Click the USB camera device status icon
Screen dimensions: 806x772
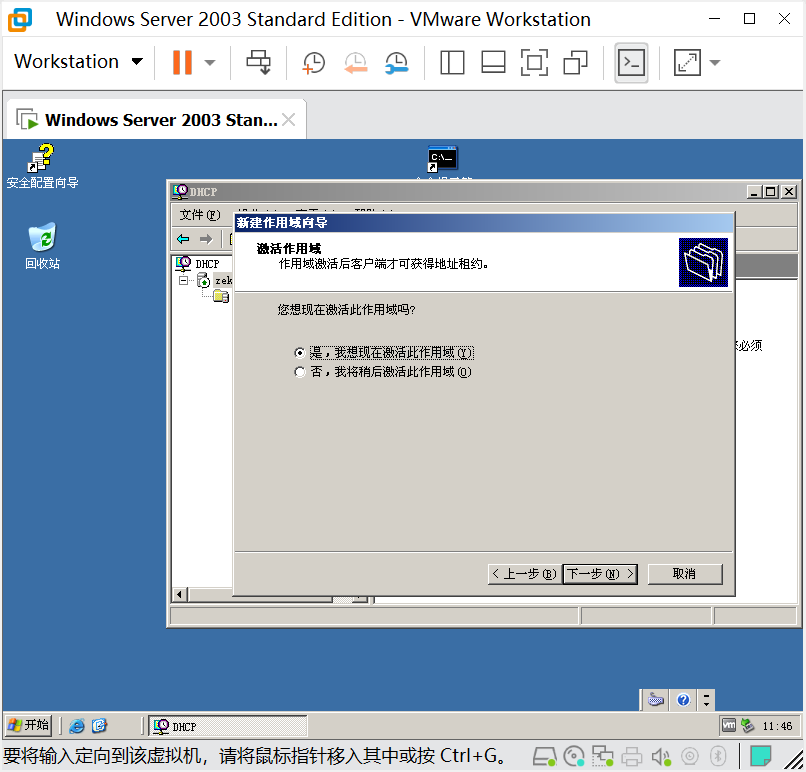click(690, 757)
